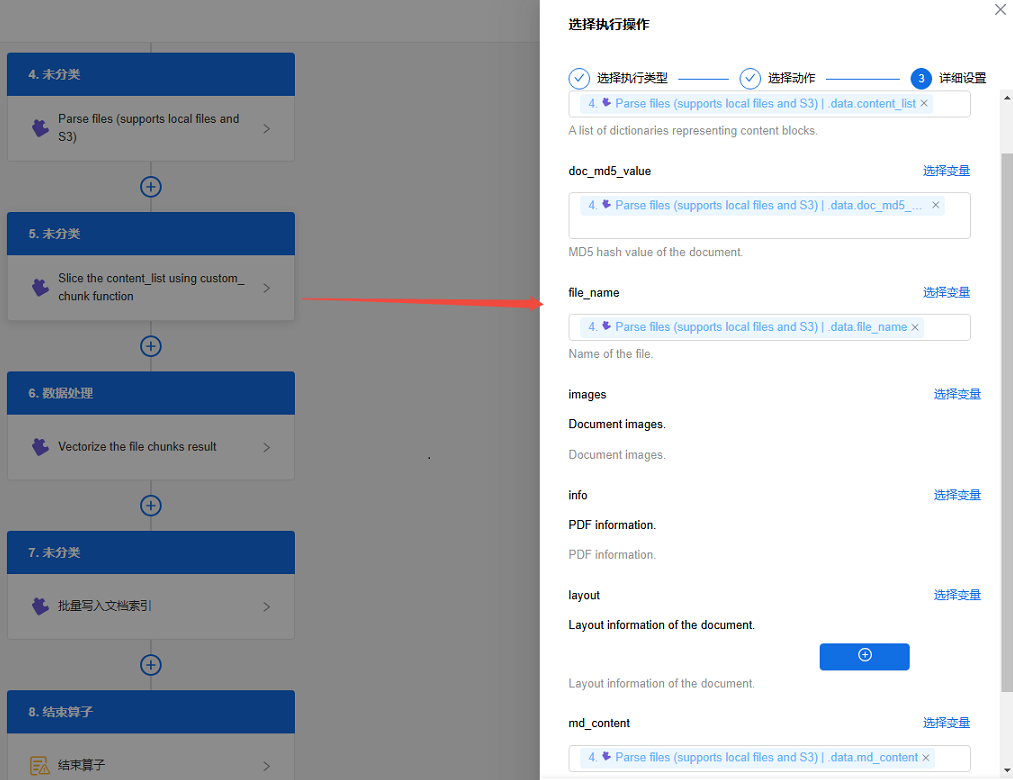Click the file_name input field

tap(769, 327)
